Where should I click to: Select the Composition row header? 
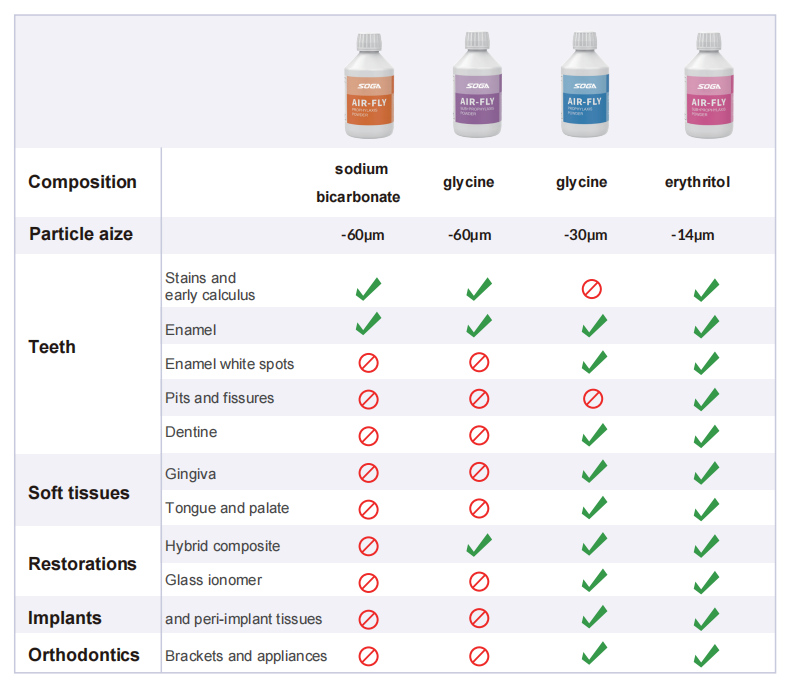(82, 182)
